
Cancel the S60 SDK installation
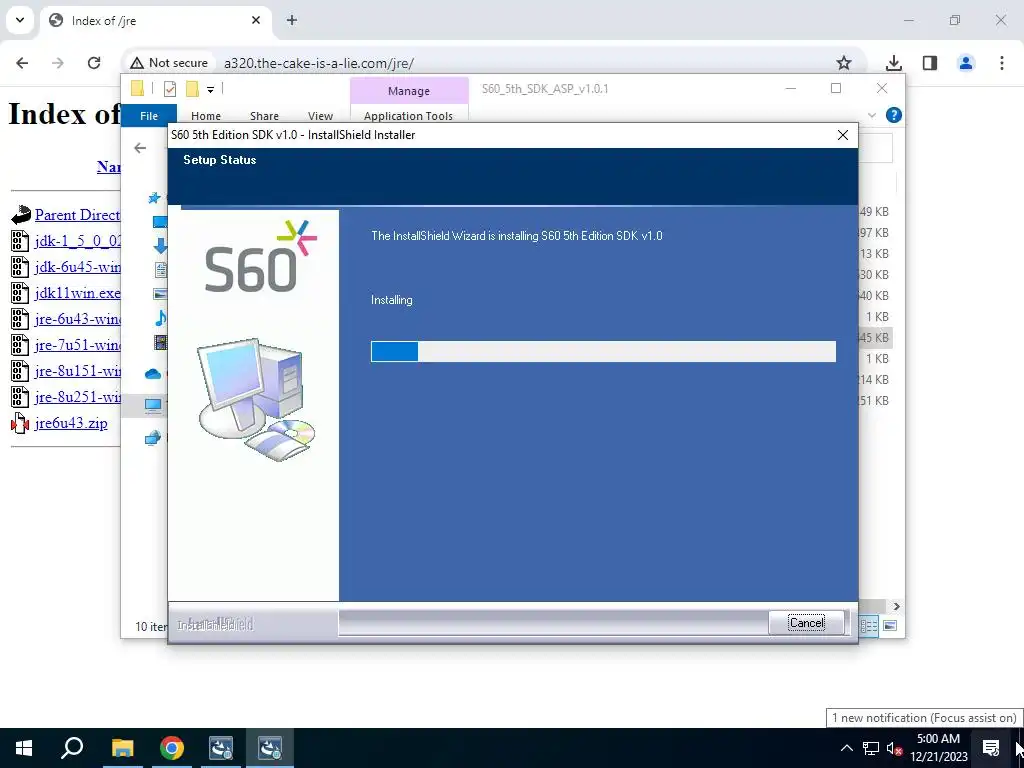pos(807,622)
